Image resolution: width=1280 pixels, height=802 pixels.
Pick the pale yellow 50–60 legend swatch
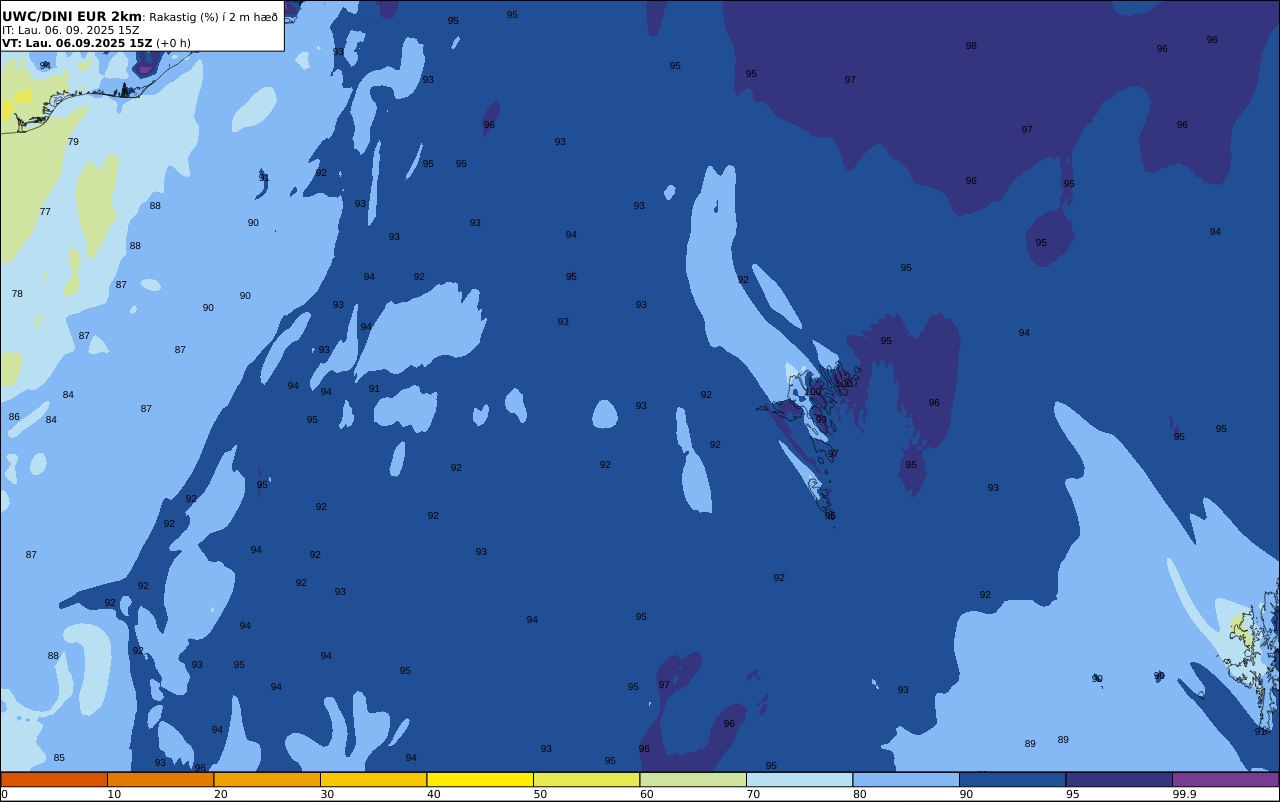(x=586, y=779)
